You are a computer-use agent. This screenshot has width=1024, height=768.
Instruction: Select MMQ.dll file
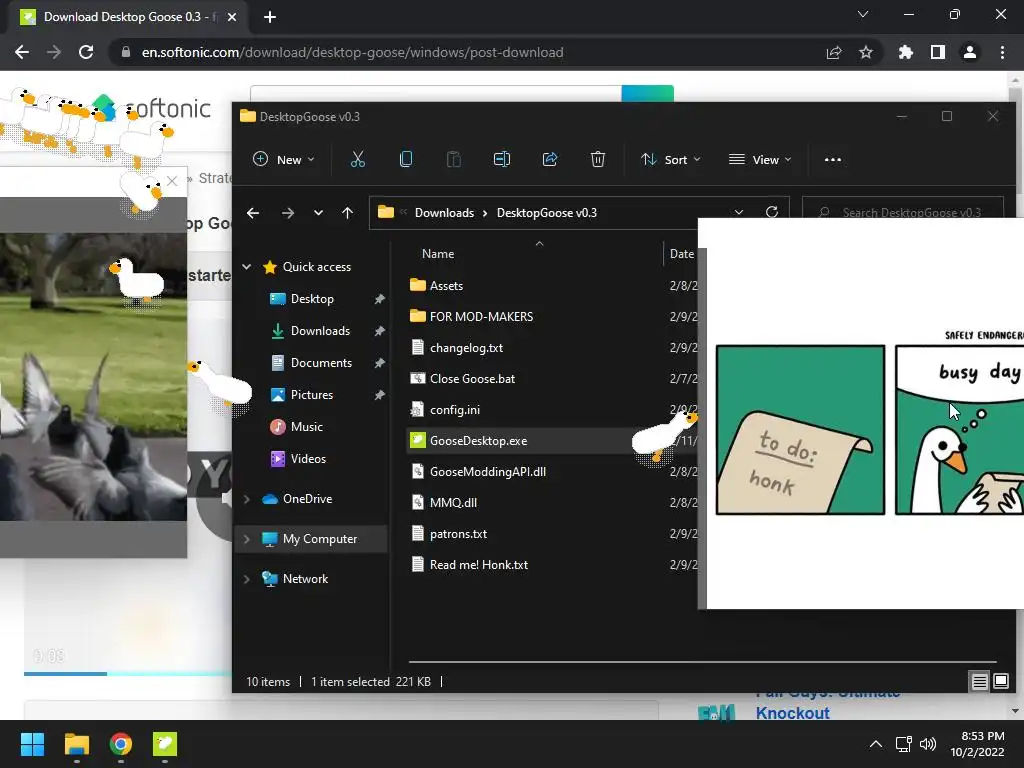point(453,503)
